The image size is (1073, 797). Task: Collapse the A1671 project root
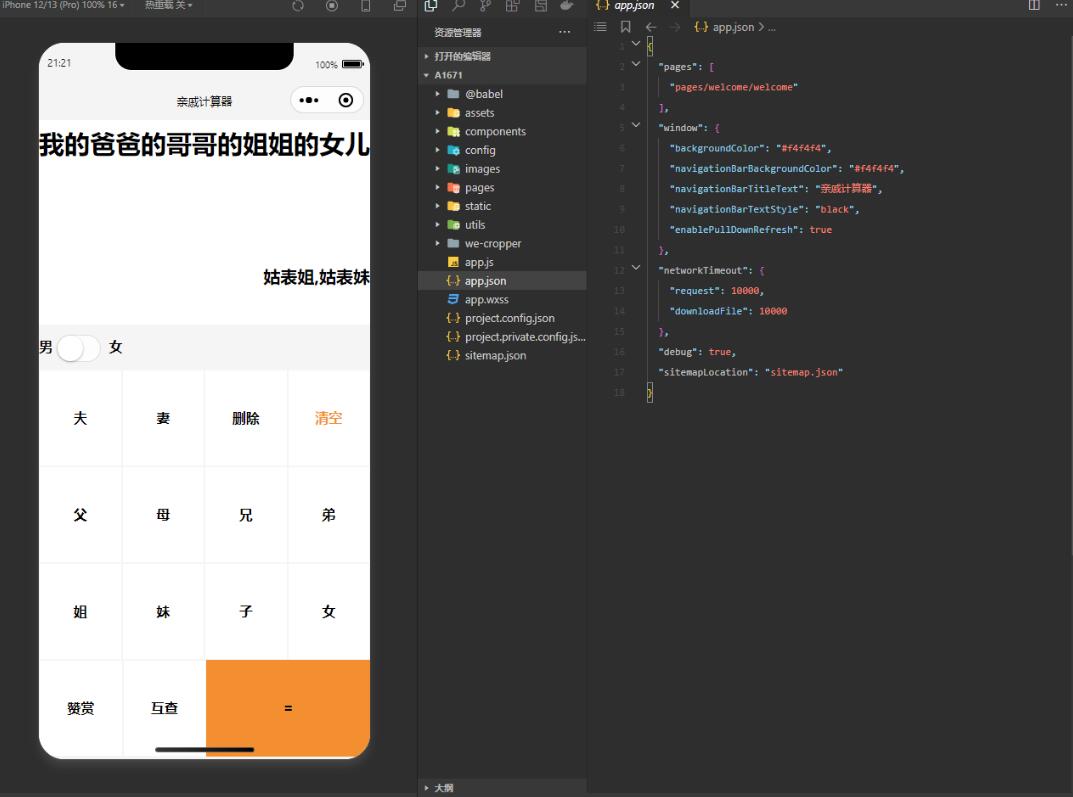pyautogui.click(x=427, y=76)
